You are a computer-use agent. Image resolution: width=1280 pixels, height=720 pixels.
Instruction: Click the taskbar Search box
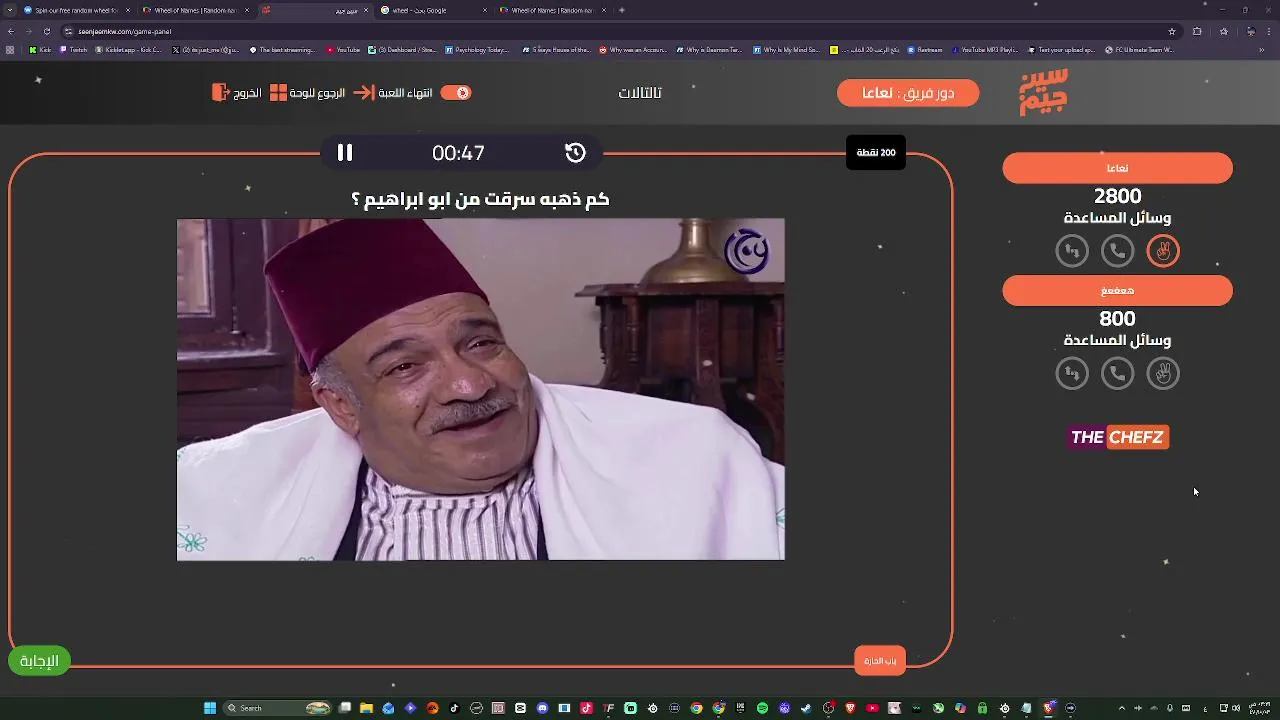(277, 708)
